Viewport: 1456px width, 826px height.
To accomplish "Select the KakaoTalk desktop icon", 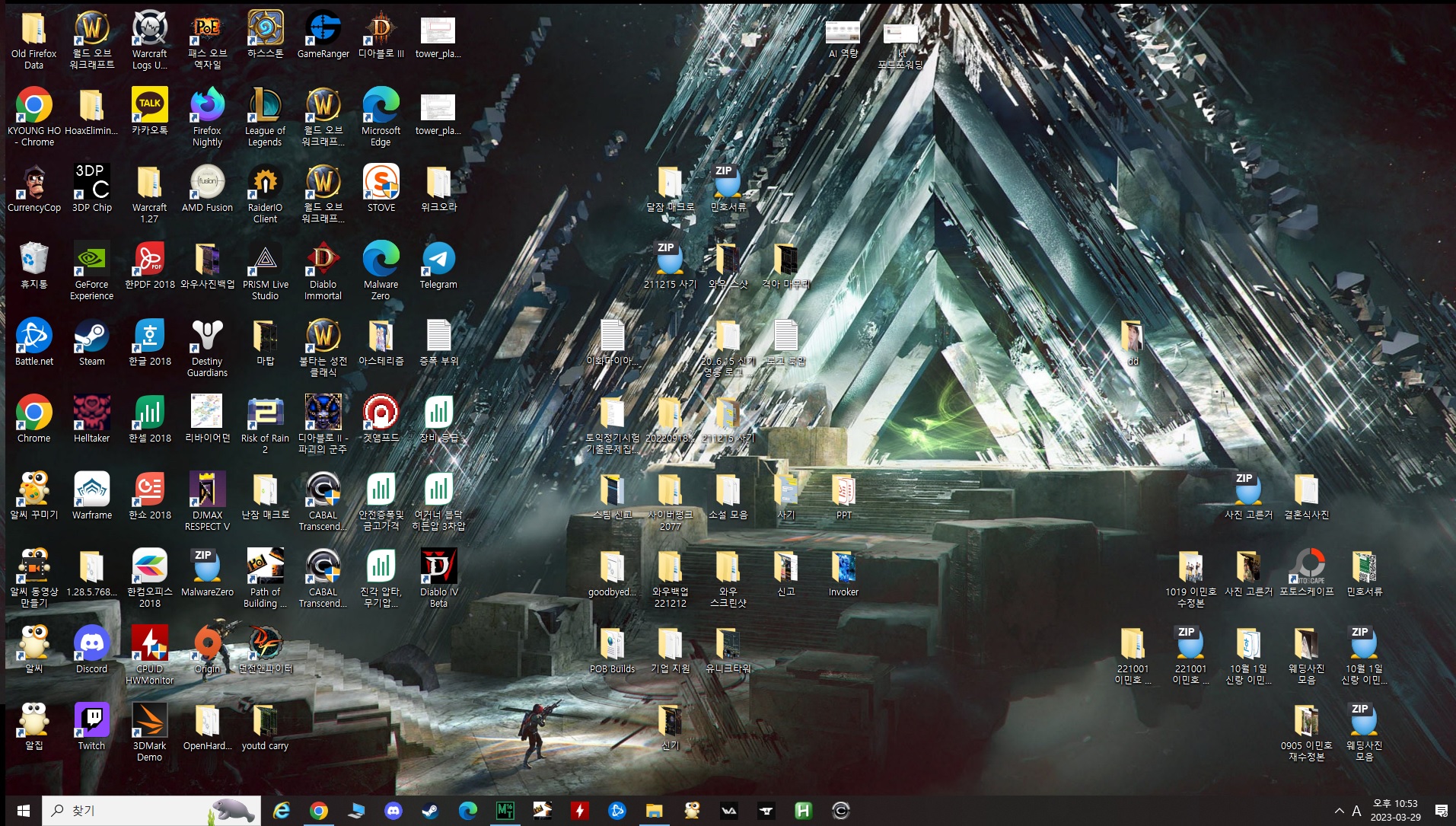I will (x=149, y=112).
